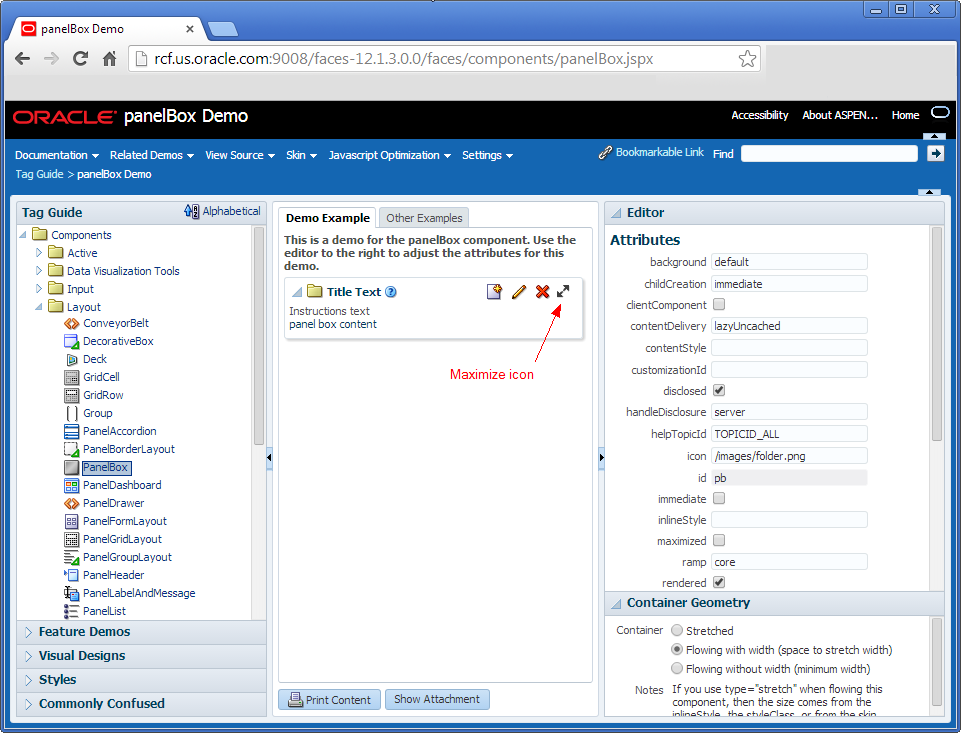
Task: Expand the Active folder node
Action: coord(39,253)
